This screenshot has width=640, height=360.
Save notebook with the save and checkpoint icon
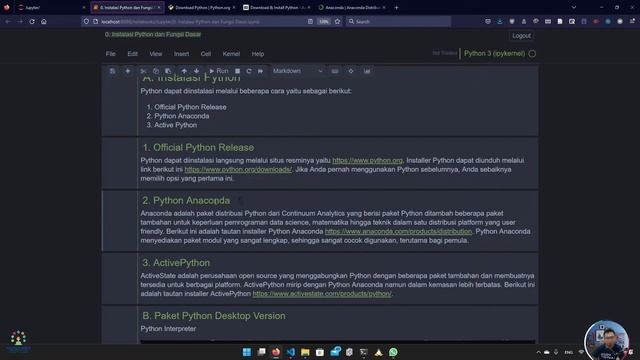[x=113, y=71]
